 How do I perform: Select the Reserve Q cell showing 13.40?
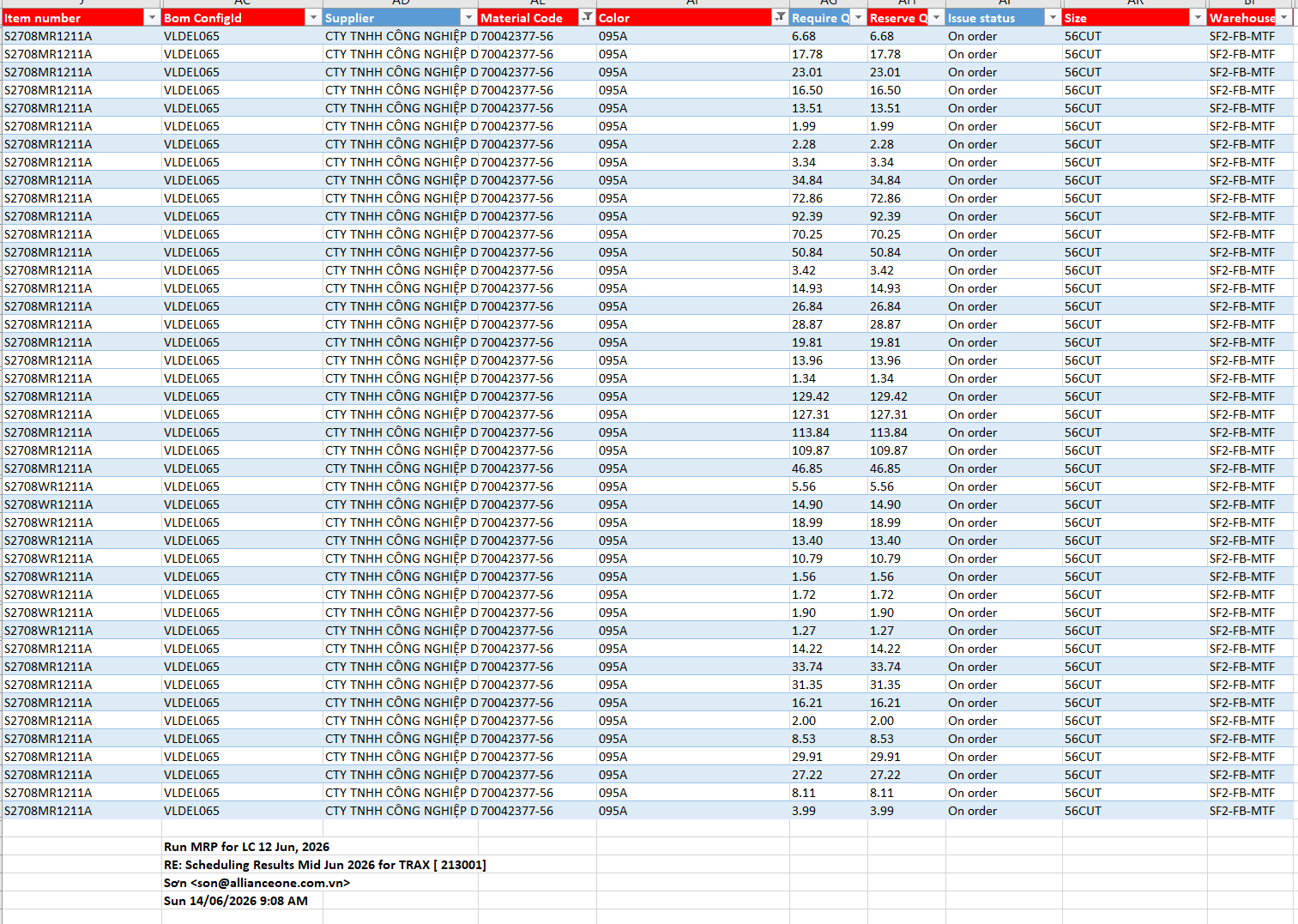(906, 541)
